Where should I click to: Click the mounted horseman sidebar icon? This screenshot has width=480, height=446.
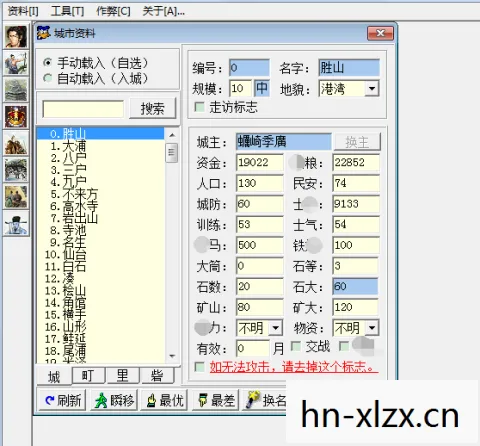[16, 143]
